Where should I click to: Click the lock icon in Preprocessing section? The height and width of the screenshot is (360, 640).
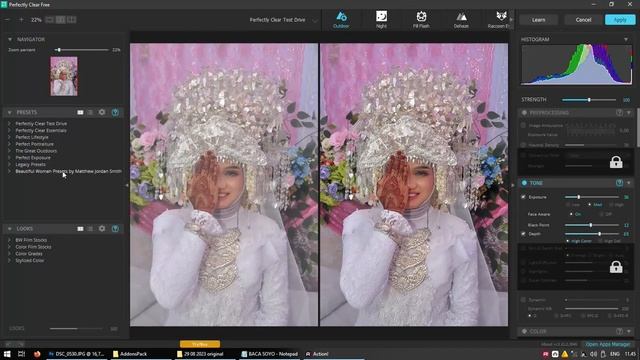coord(616,162)
